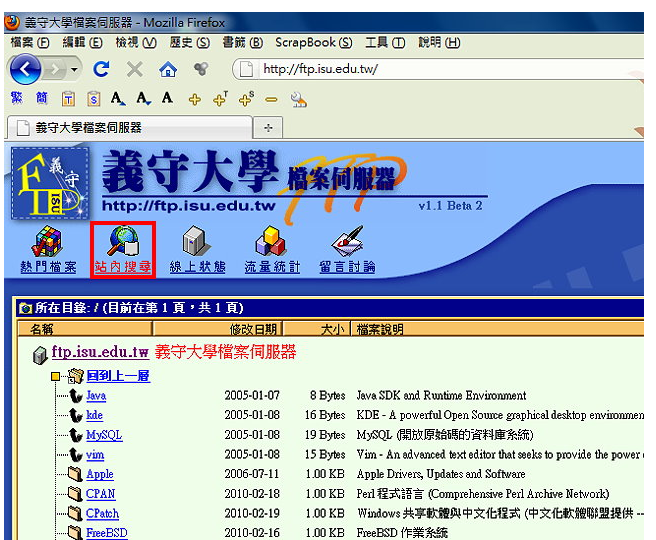656x540 pixels.
Task: Click the second A font-size icon
Action: tap(144, 99)
